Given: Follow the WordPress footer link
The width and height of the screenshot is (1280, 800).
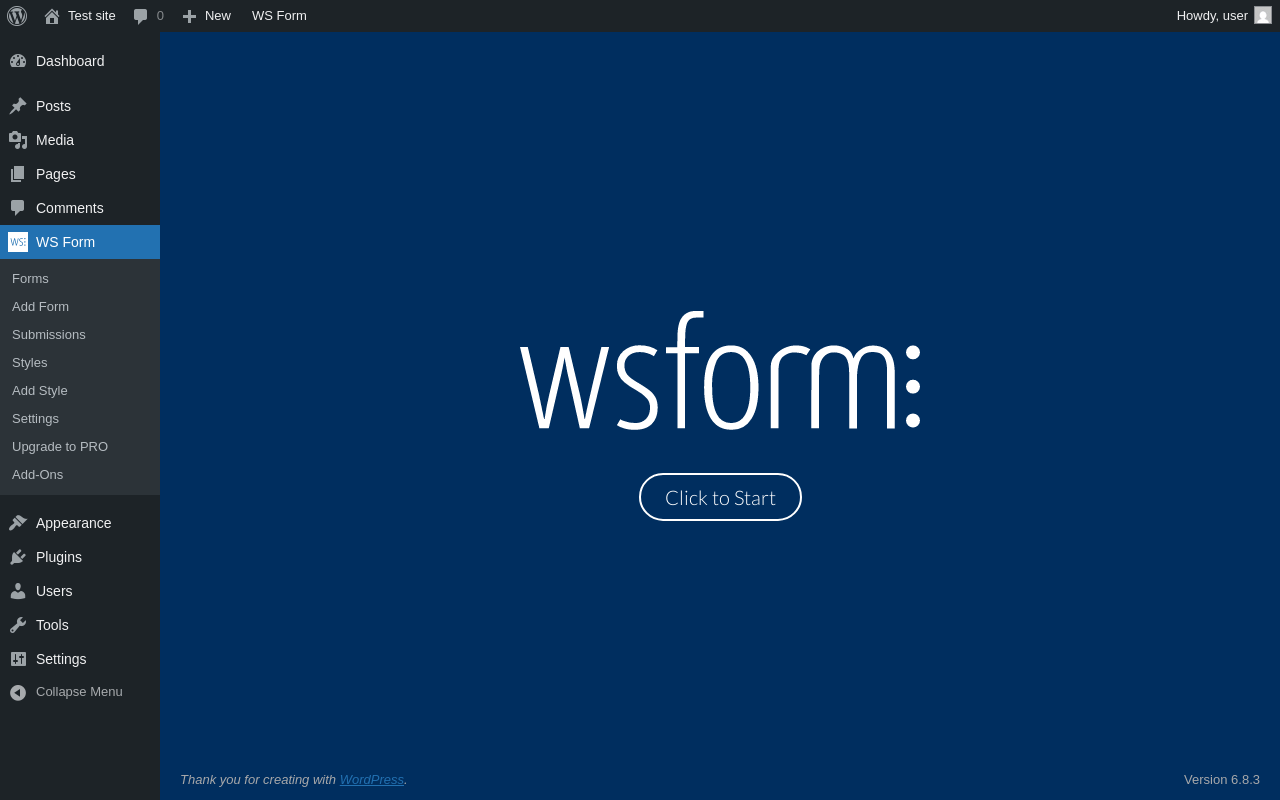Looking at the screenshot, I should point(372,779).
